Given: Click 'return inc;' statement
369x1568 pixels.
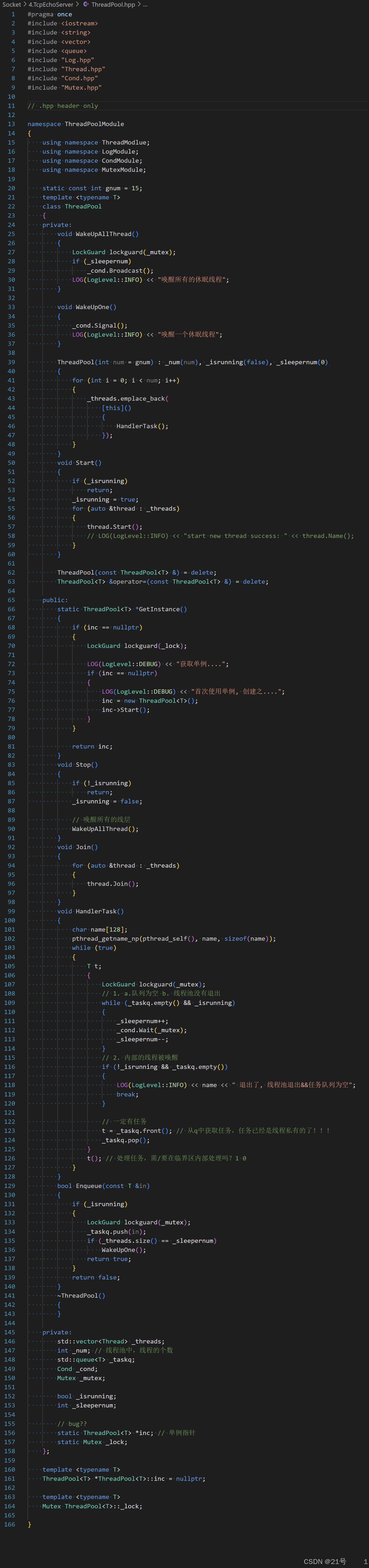Looking at the screenshot, I should [x=92, y=746].
